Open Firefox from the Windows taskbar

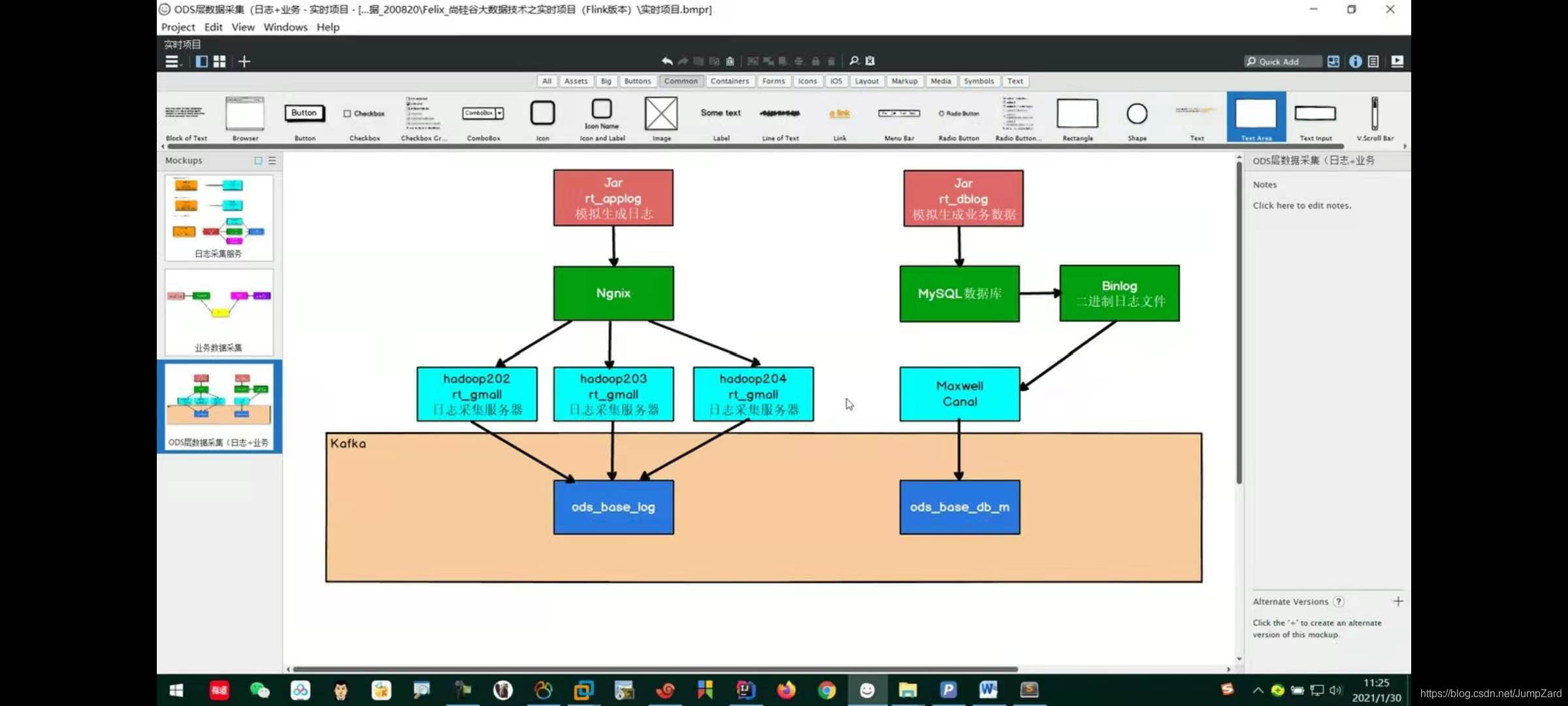click(x=786, y=690)
